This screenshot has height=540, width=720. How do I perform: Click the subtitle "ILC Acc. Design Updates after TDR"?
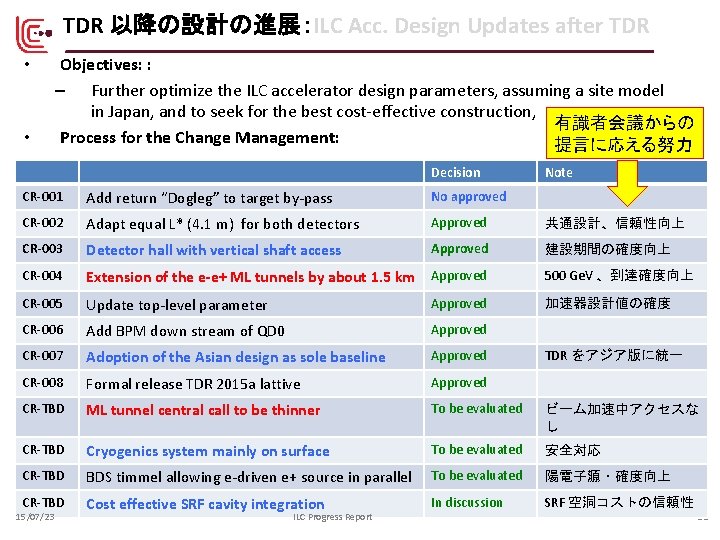[481, 26]
